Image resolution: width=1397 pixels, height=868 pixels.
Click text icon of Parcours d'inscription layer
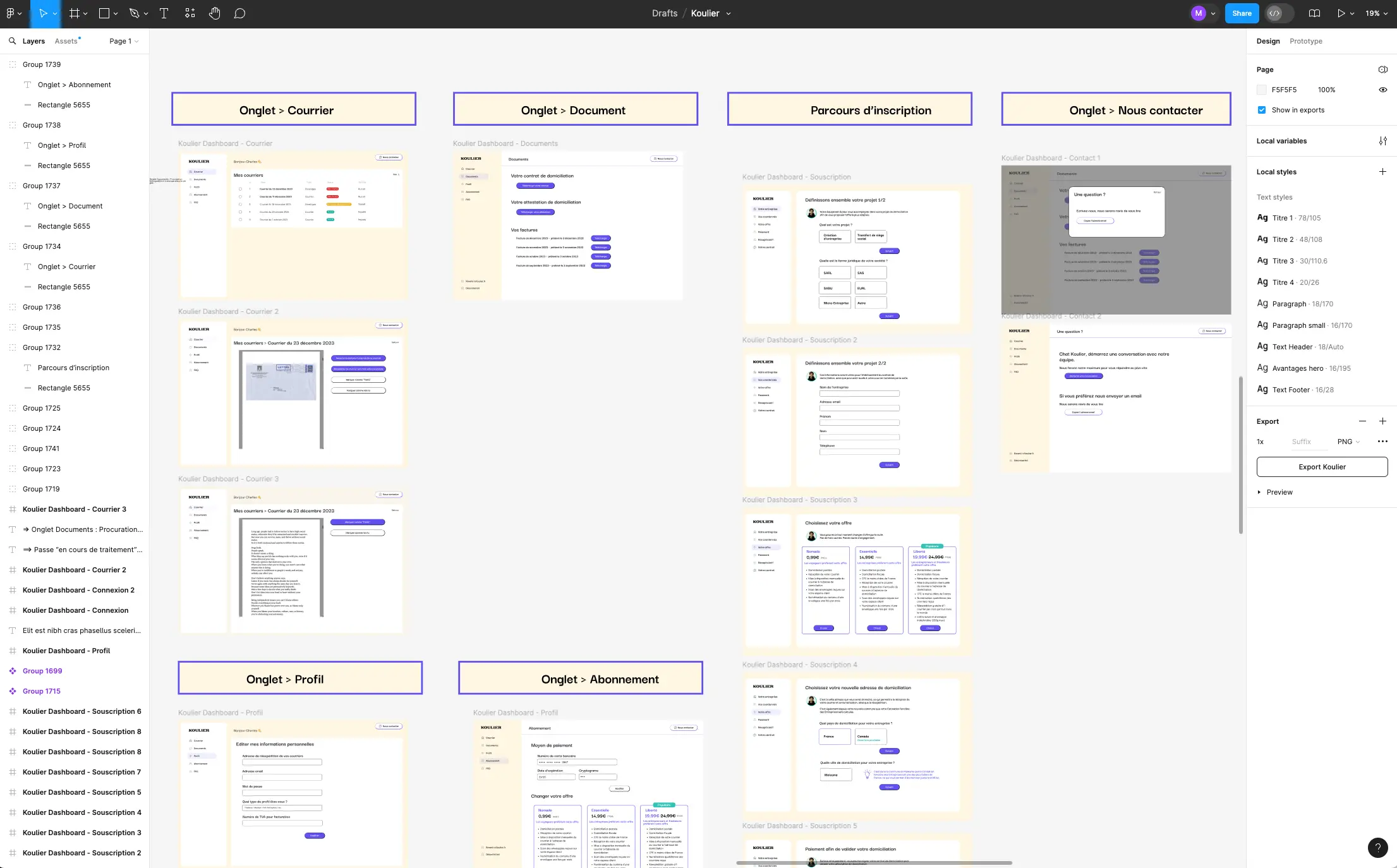[27, 368]
